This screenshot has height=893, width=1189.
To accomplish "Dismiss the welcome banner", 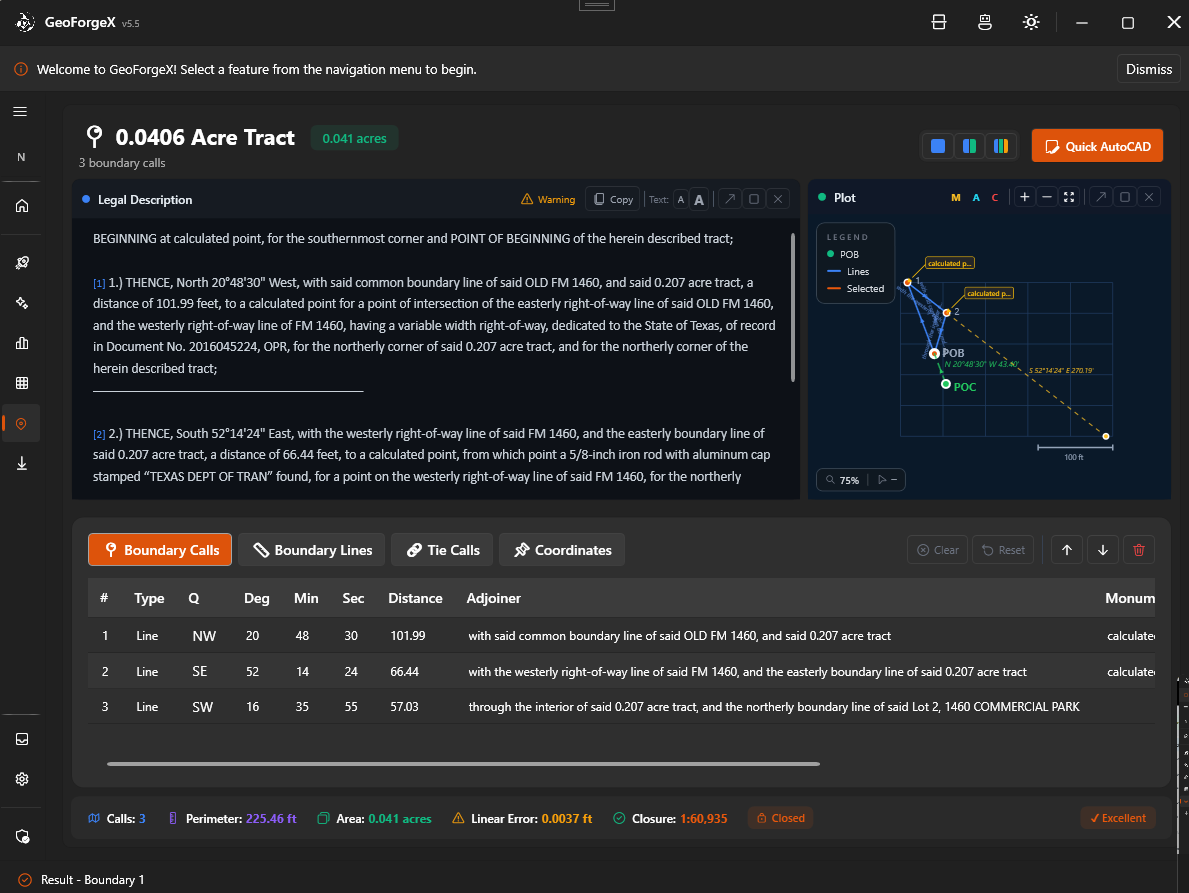I will (x=1148, y=69).
